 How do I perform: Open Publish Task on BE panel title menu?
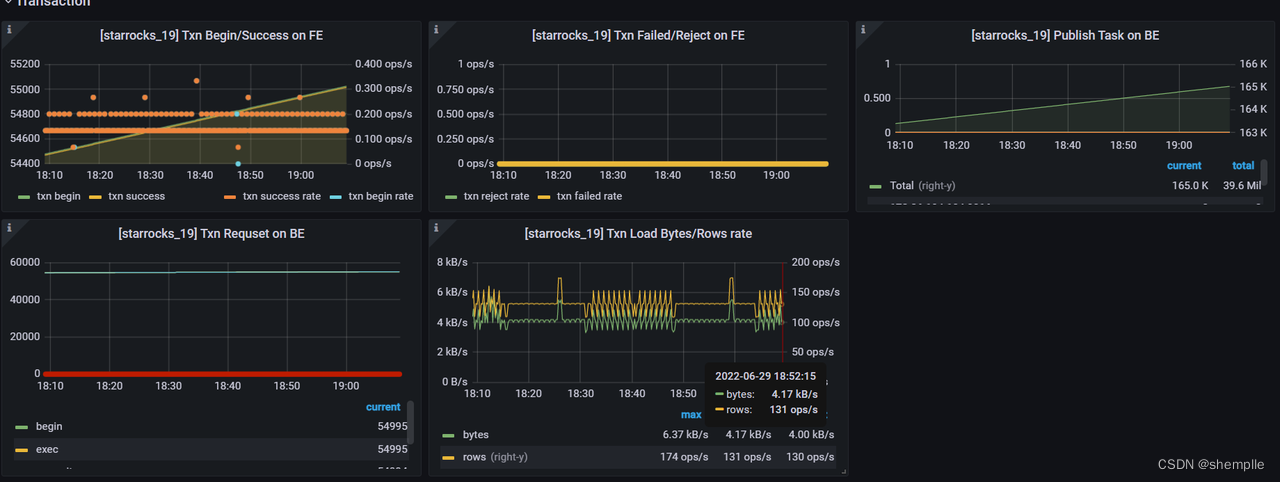[x=1065, y=35]
